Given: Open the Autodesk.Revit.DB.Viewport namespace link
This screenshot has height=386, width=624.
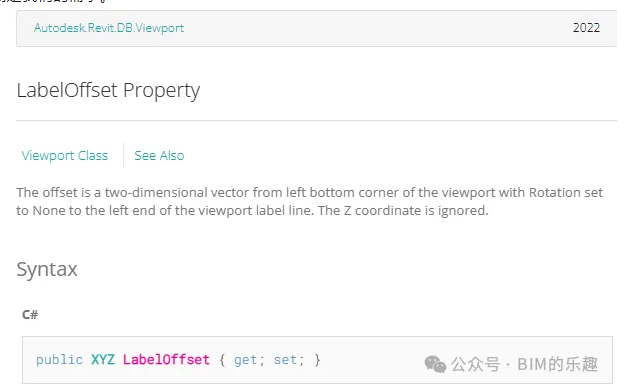Looking at the screenshot, I should point(109,28).
